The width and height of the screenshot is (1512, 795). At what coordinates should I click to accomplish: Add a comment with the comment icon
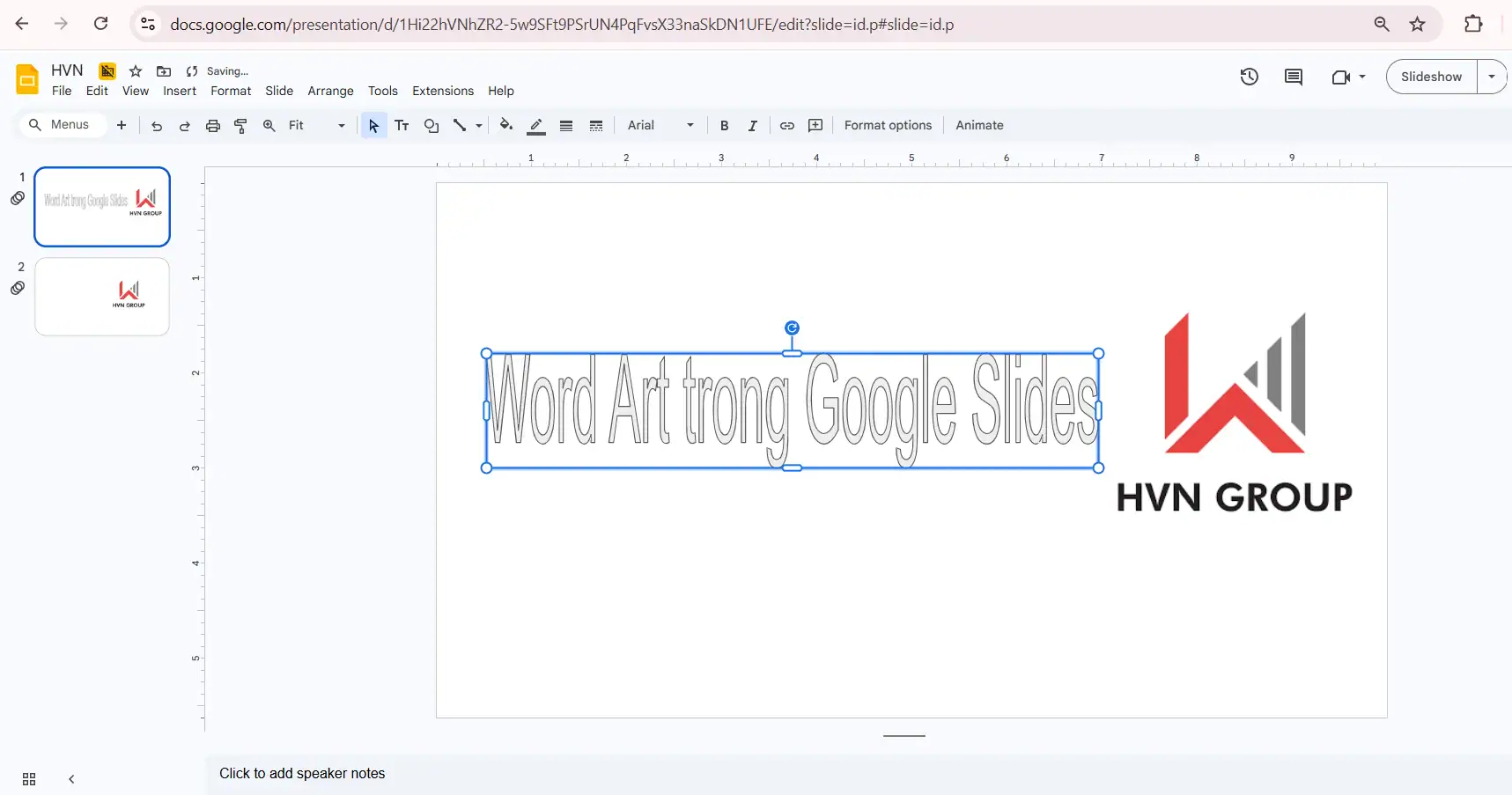1293,77
